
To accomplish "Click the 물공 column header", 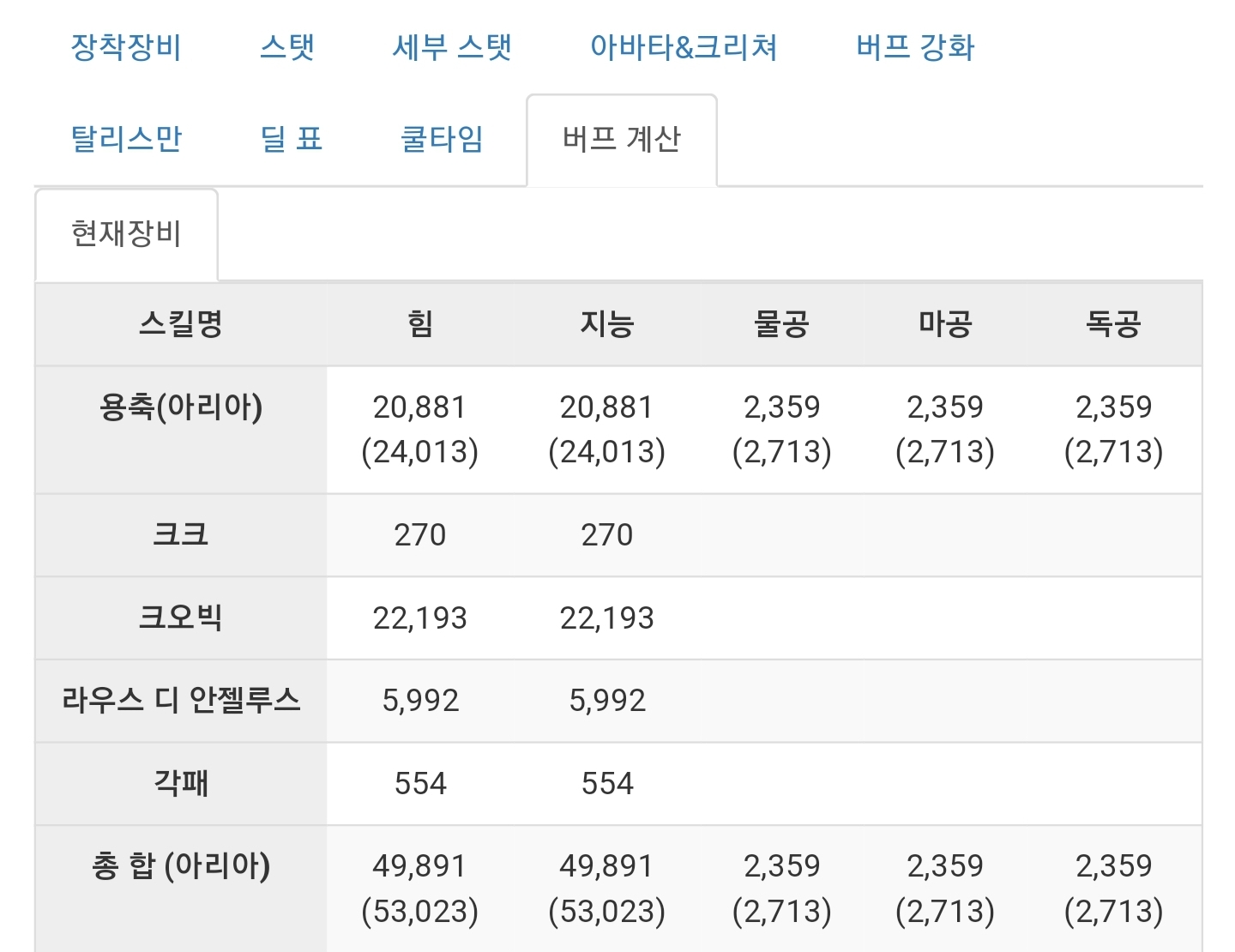I will 781,324.
